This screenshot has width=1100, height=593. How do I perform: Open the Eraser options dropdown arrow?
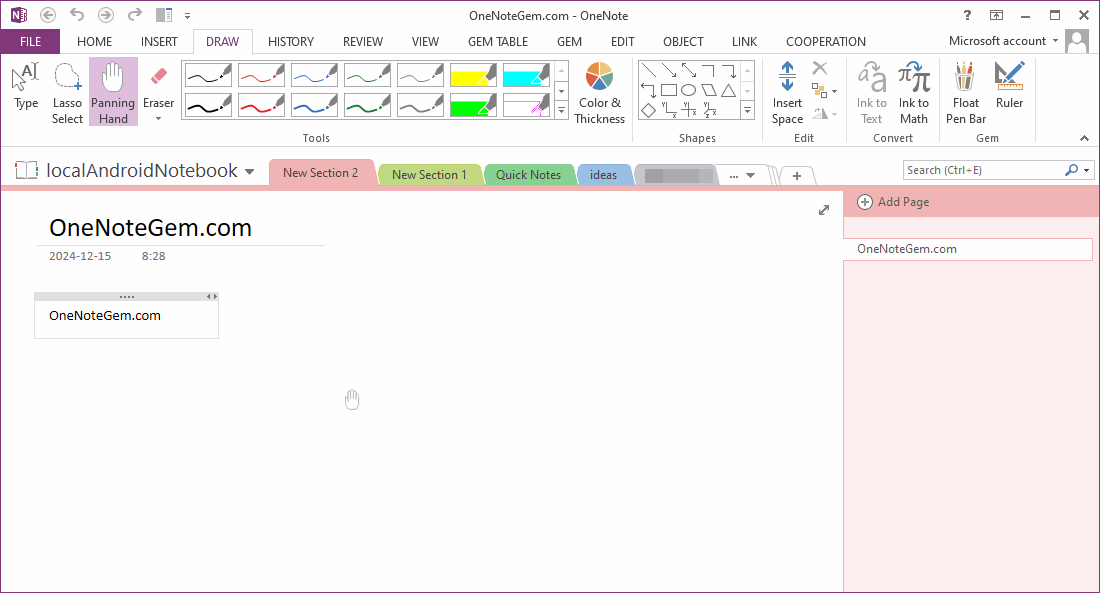click(159, 119)
